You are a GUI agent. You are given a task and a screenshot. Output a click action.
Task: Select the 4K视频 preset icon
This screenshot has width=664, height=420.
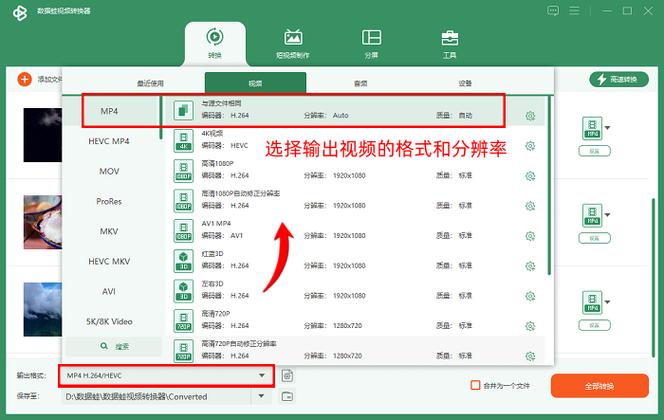click(183, 141)
